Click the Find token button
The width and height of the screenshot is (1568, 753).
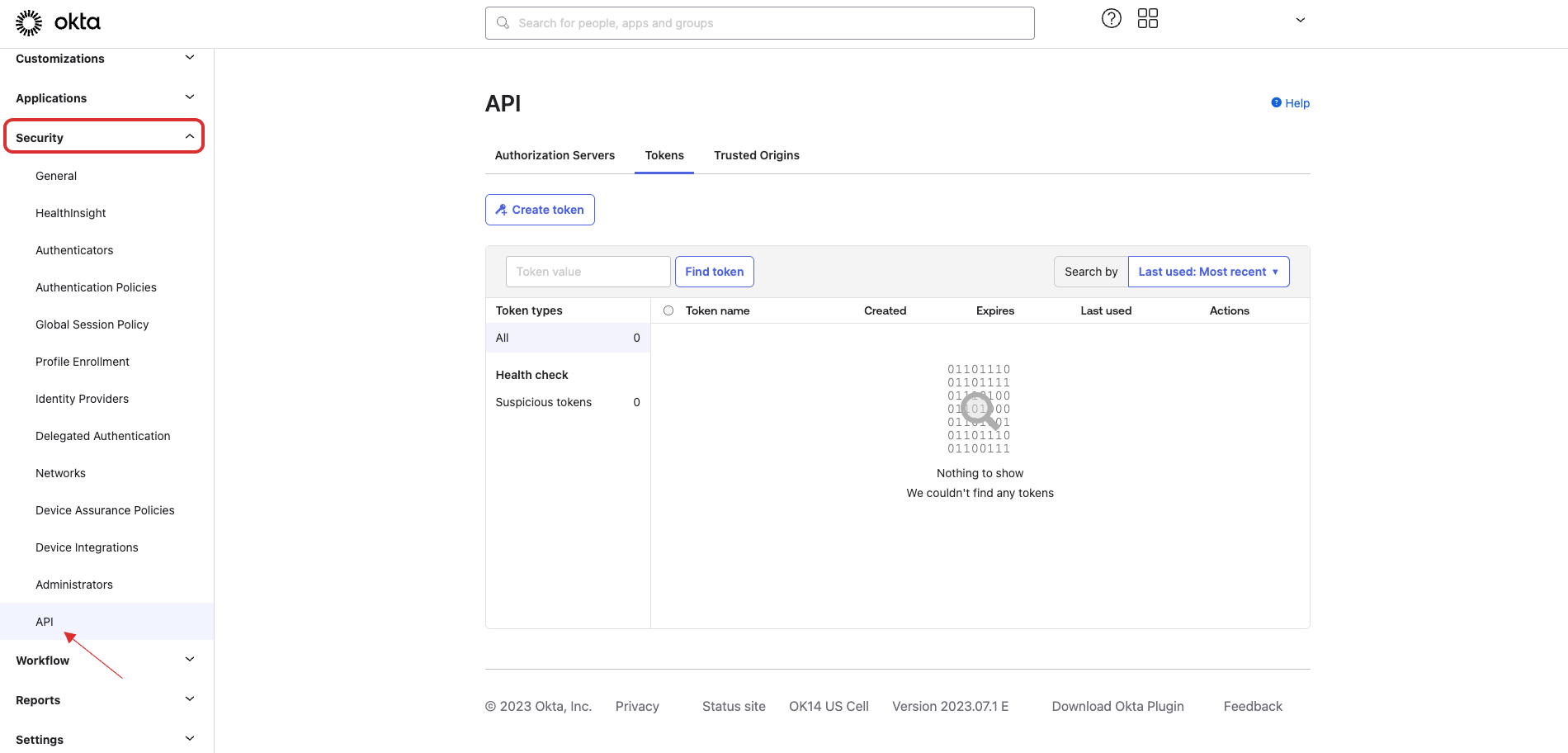pos(715,272)
